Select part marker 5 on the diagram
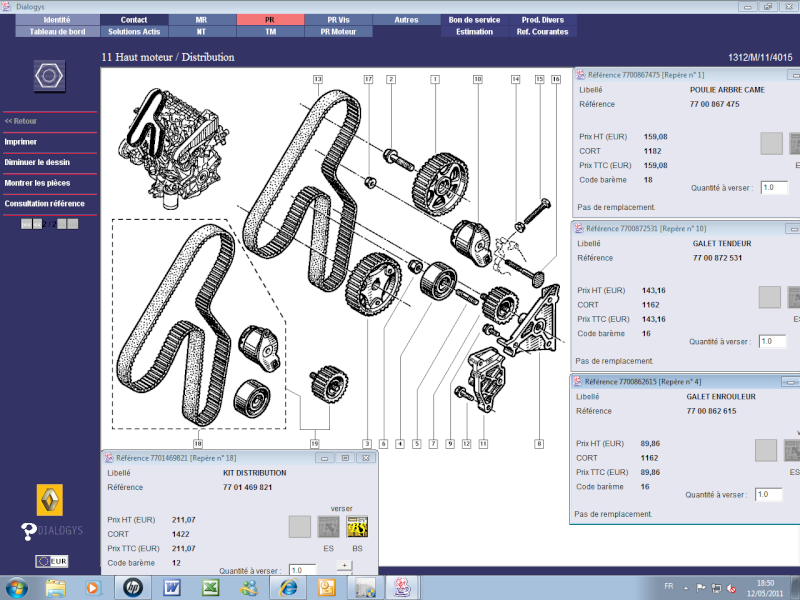Viewport: 800px width, 600px height. tap(417, 444)
